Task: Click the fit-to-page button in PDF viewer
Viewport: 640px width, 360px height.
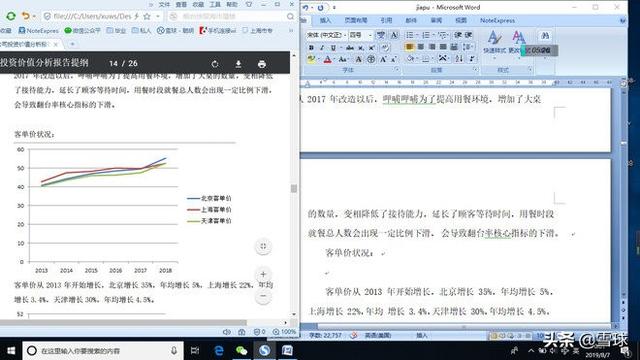Action: 263,246
